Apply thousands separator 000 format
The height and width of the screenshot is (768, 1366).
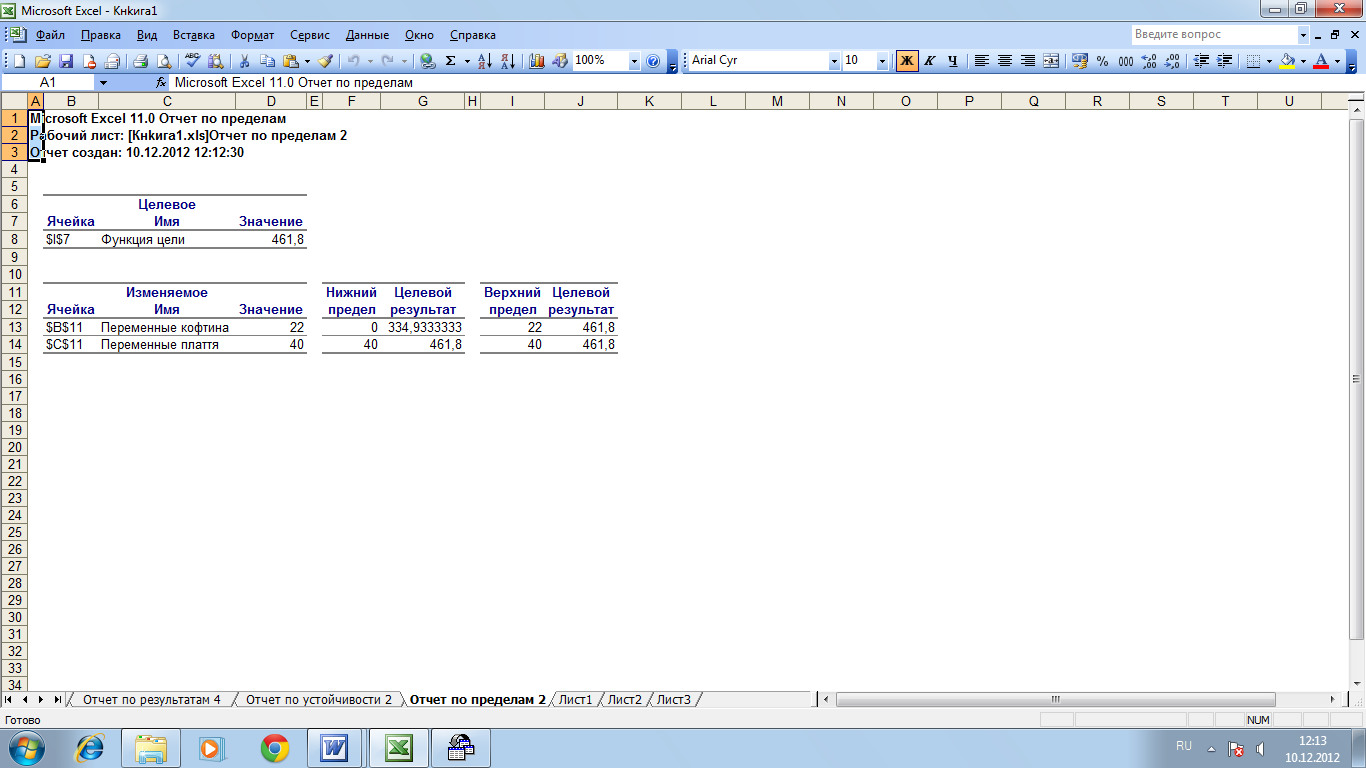(x=1126, y=61)
